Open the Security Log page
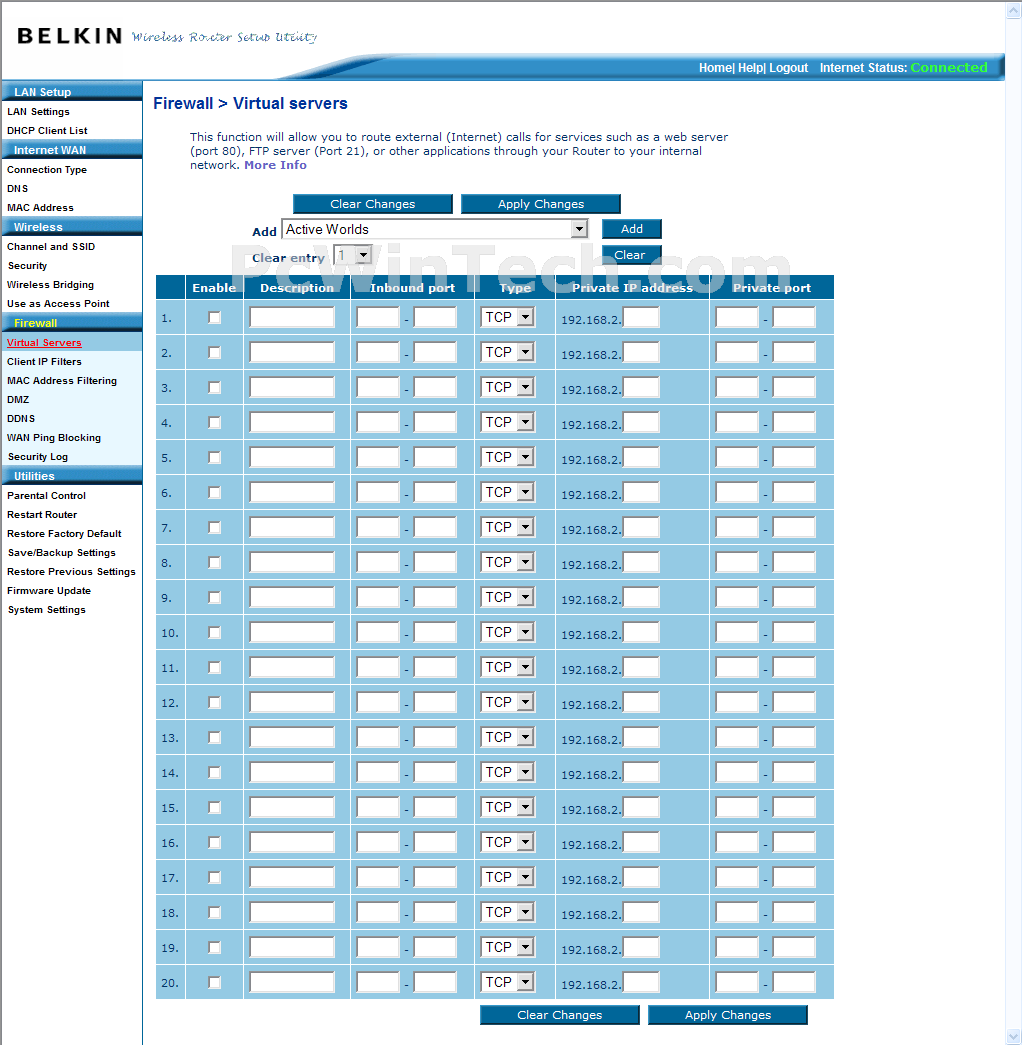 point(37,457)
